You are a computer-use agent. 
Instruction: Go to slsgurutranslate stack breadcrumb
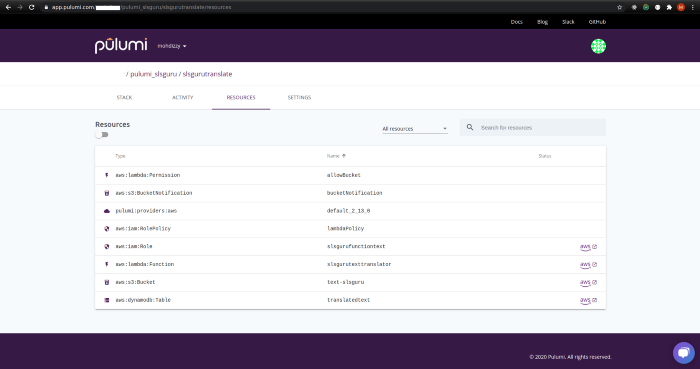pyautogui.click(x=207, y=74)
